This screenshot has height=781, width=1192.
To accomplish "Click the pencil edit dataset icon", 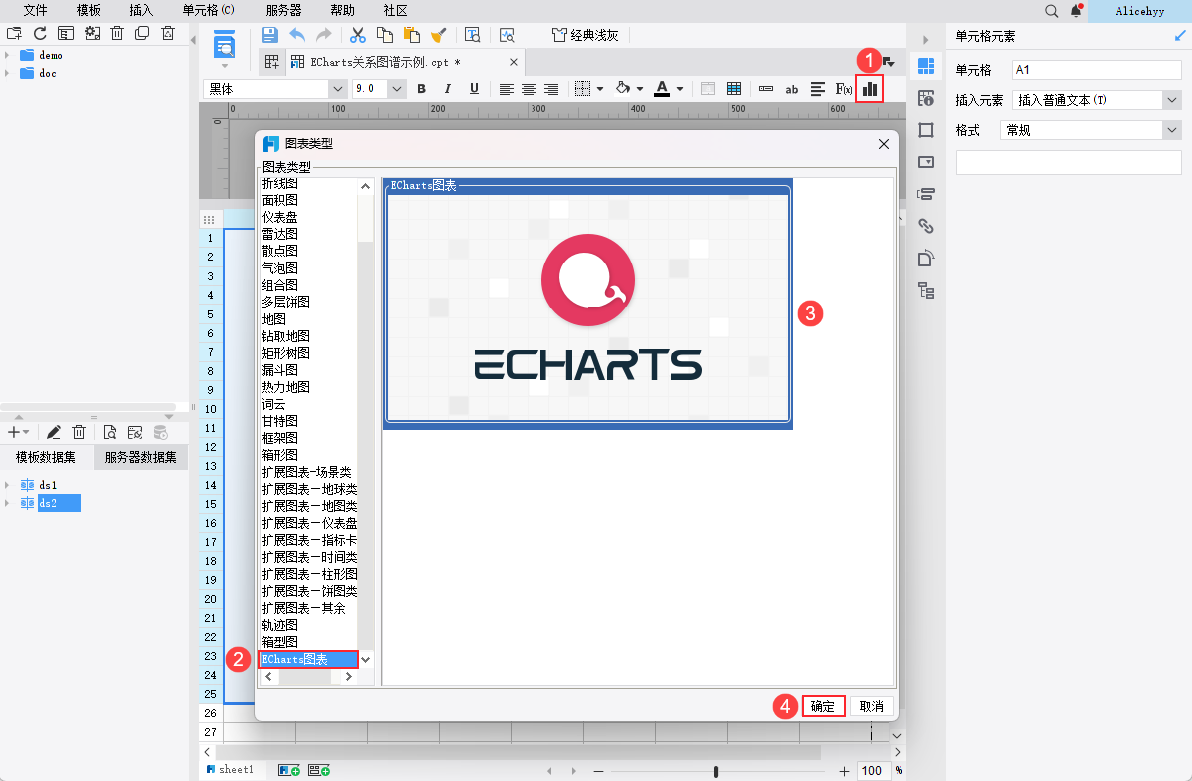I will (54, 432).
